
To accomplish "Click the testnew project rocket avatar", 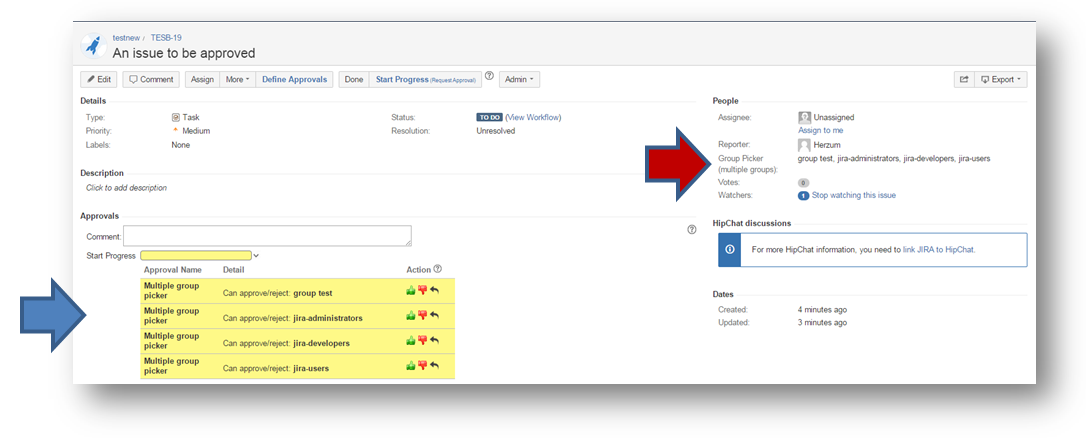I will (93, 45).
